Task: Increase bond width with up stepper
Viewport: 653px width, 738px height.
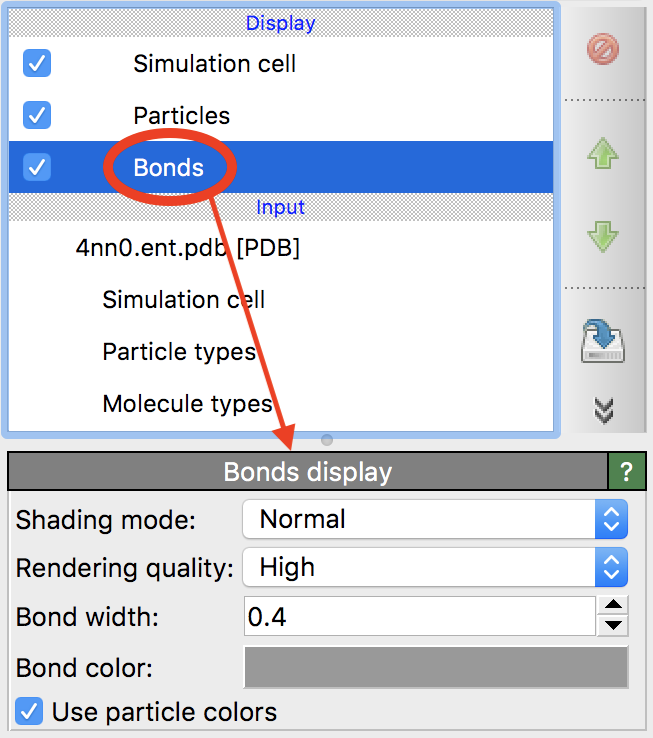Action: click(x=616, y=605)
